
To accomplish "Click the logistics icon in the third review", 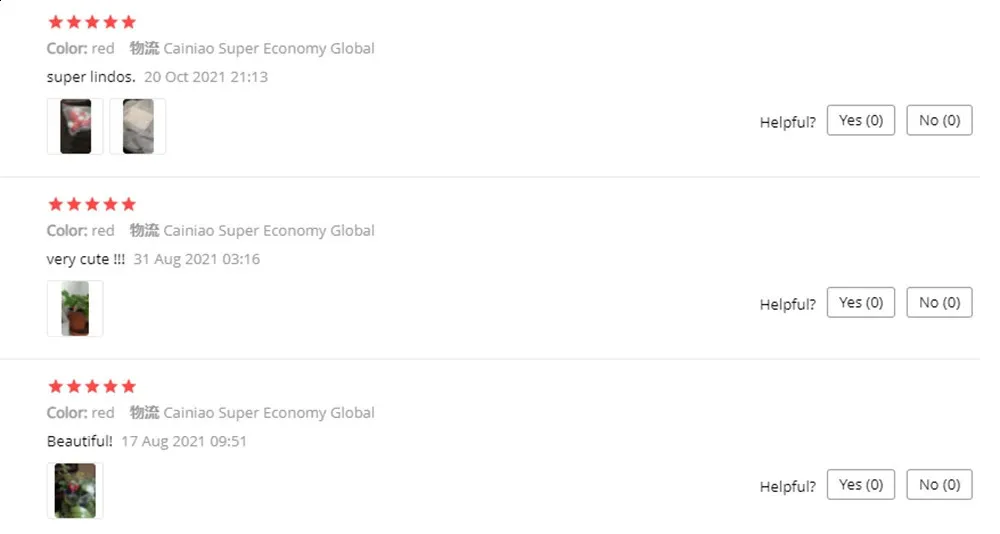I will pos(144,412).
